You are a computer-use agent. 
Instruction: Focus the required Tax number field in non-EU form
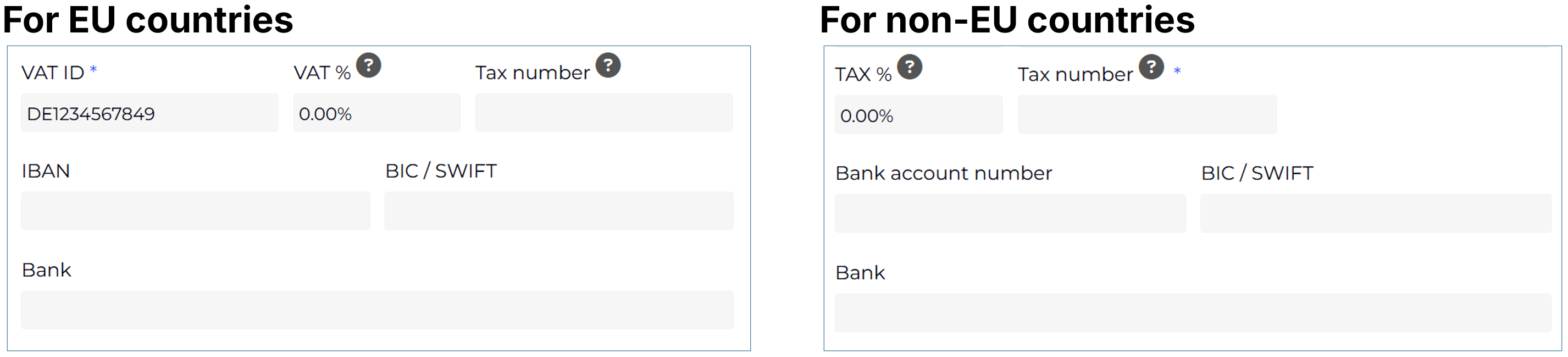(1147, 114)
